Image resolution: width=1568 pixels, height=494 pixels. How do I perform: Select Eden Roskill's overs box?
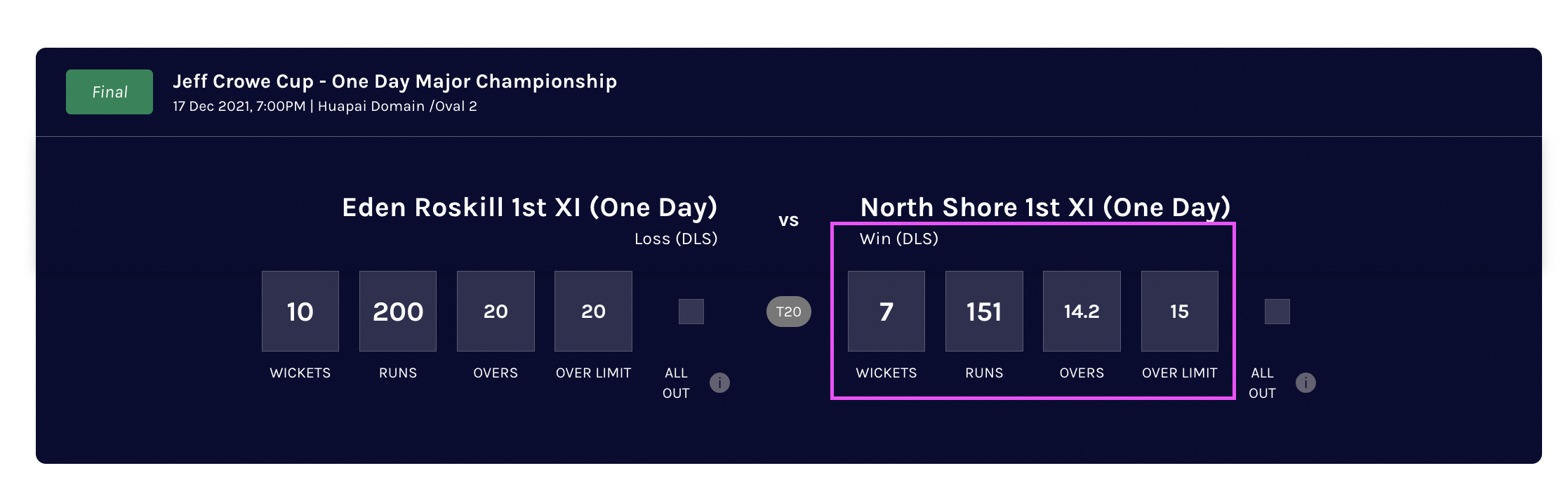(x=496, y=312)
